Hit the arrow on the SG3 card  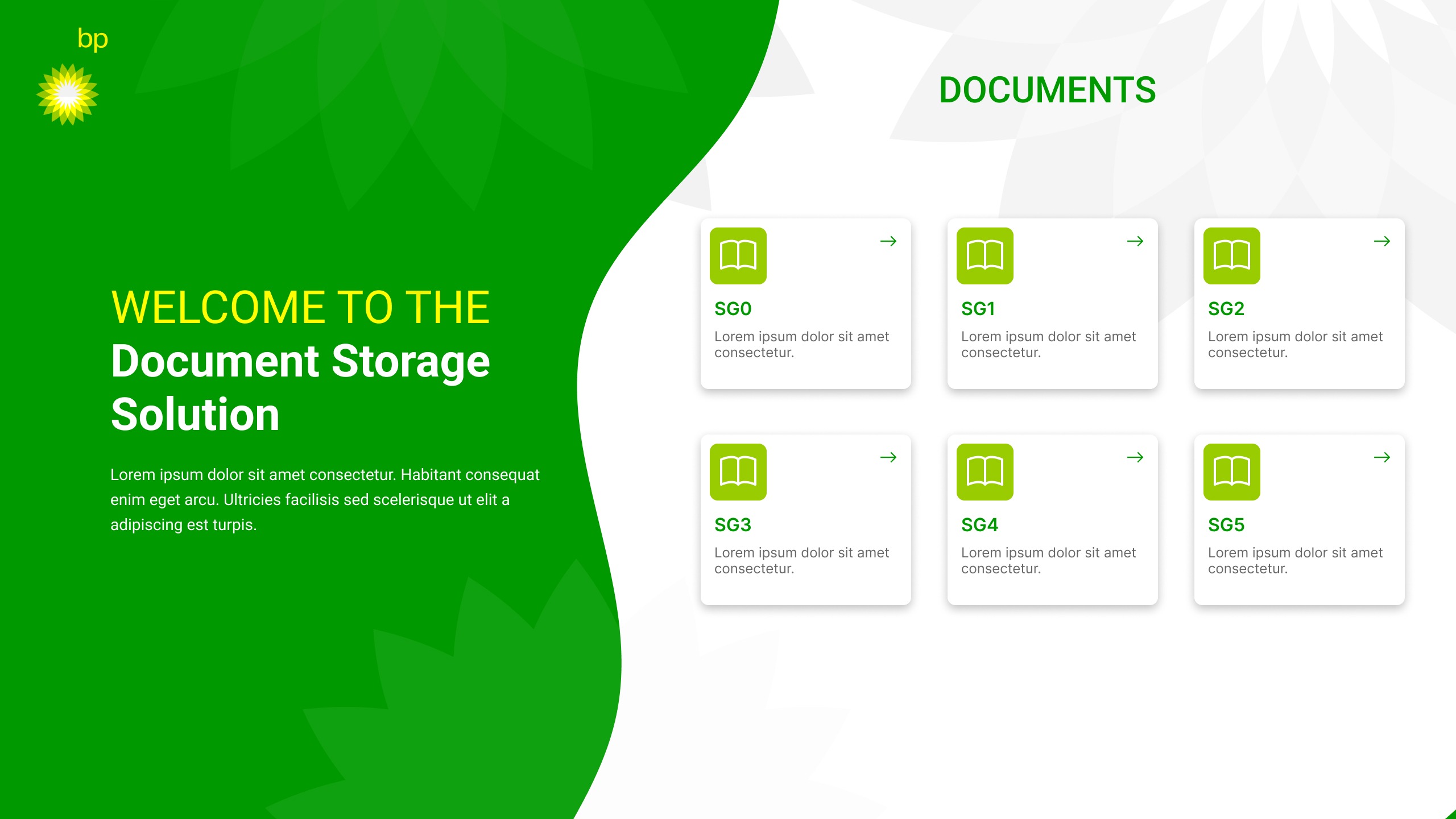pyautogui.click(x=888, y=457)
